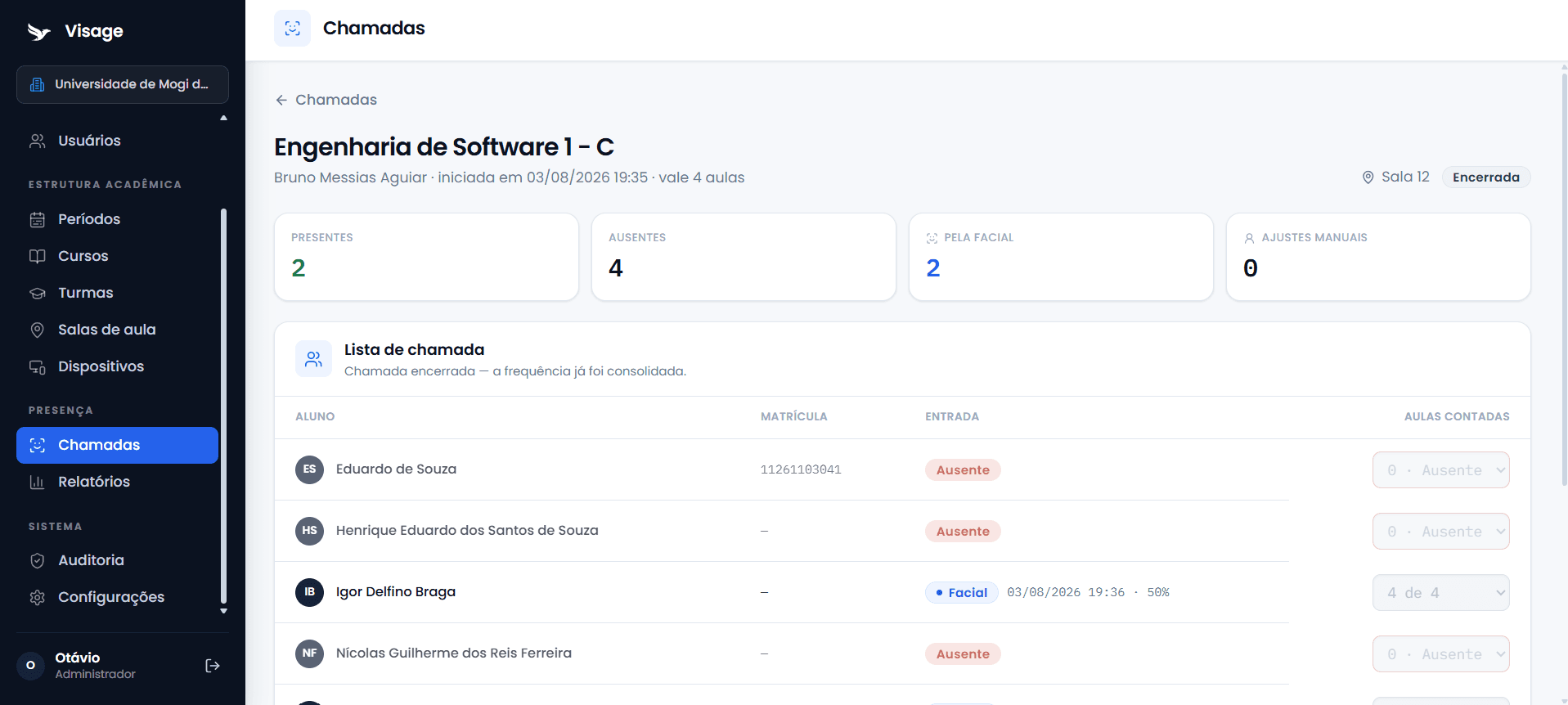Click the name Igor Delfino Braga
Image resolution: width=1568 pixels, height=705 pixels.
click(396, 592)
